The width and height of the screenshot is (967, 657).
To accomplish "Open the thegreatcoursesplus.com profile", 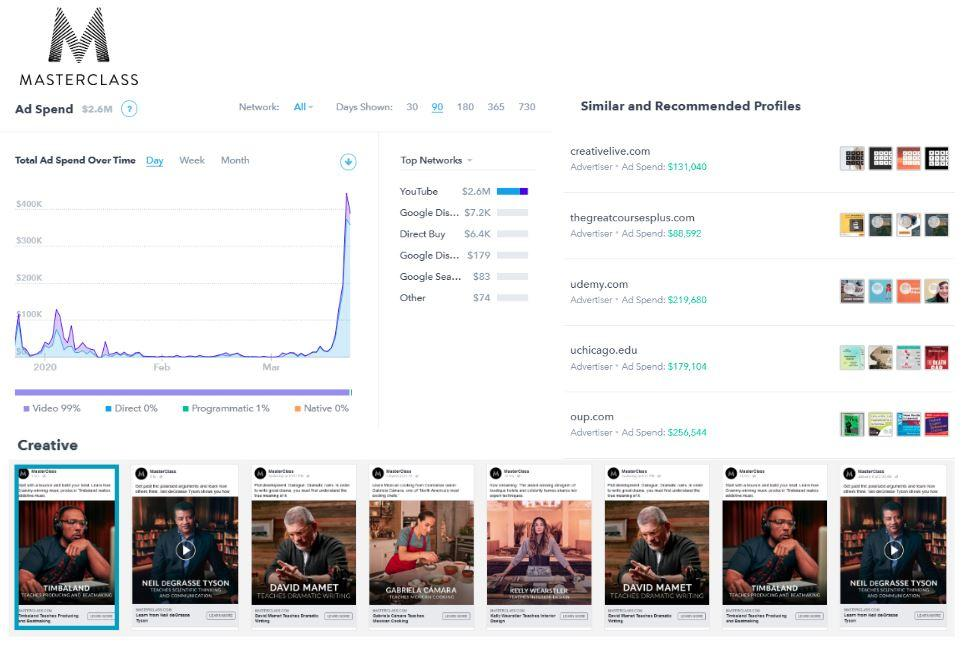I will 632,218.
